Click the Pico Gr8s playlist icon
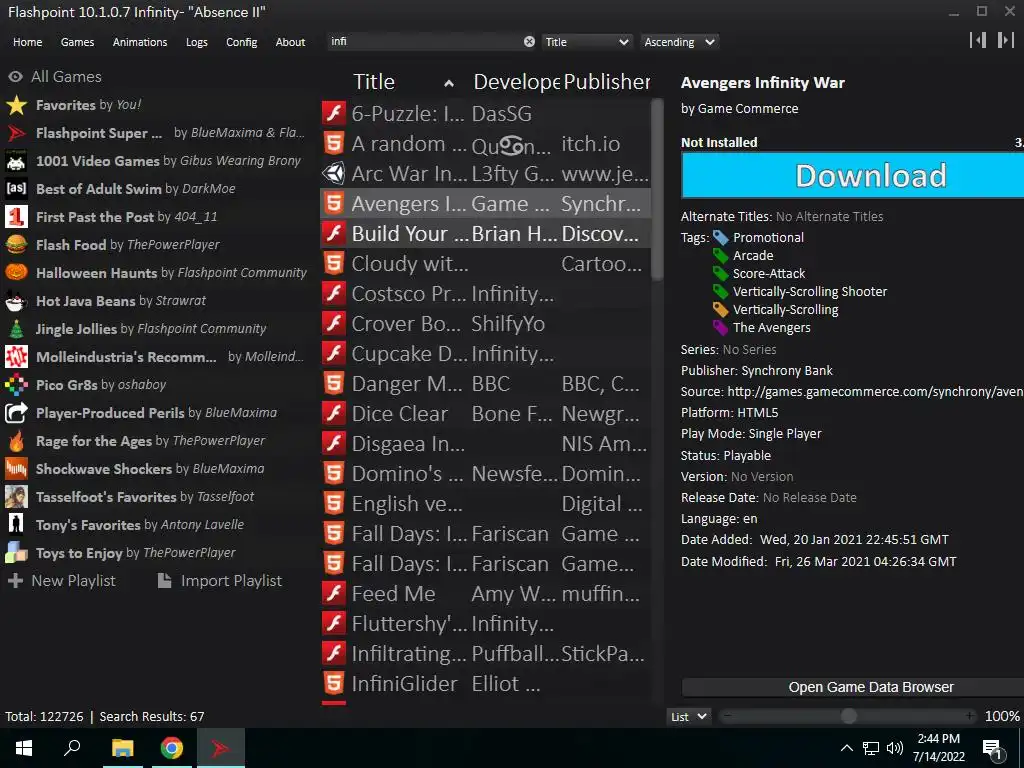Screen dimensions: 1024x768 click(x=16, y=385)
